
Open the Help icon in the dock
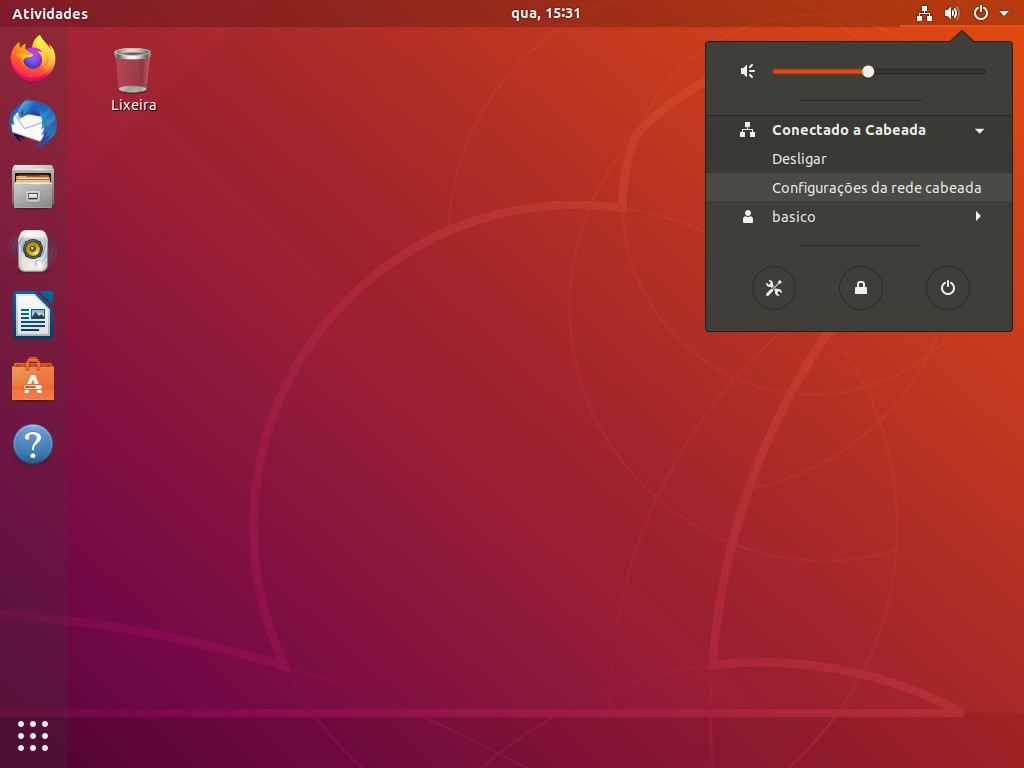(33, 444)
